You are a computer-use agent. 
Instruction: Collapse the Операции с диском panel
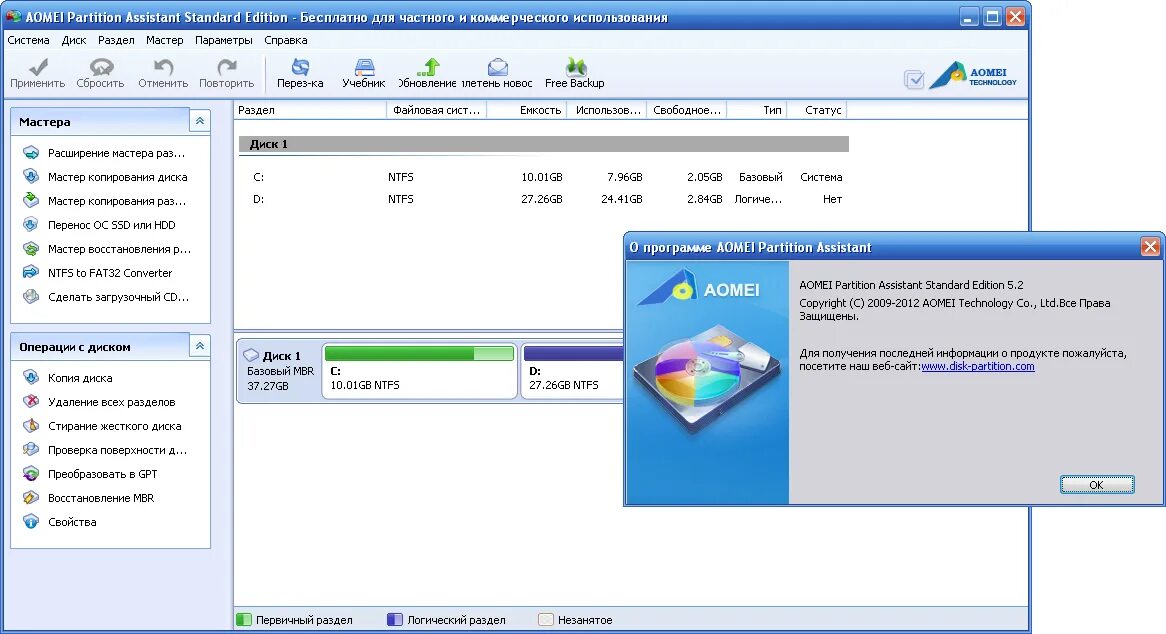click(x=199, y=346)
